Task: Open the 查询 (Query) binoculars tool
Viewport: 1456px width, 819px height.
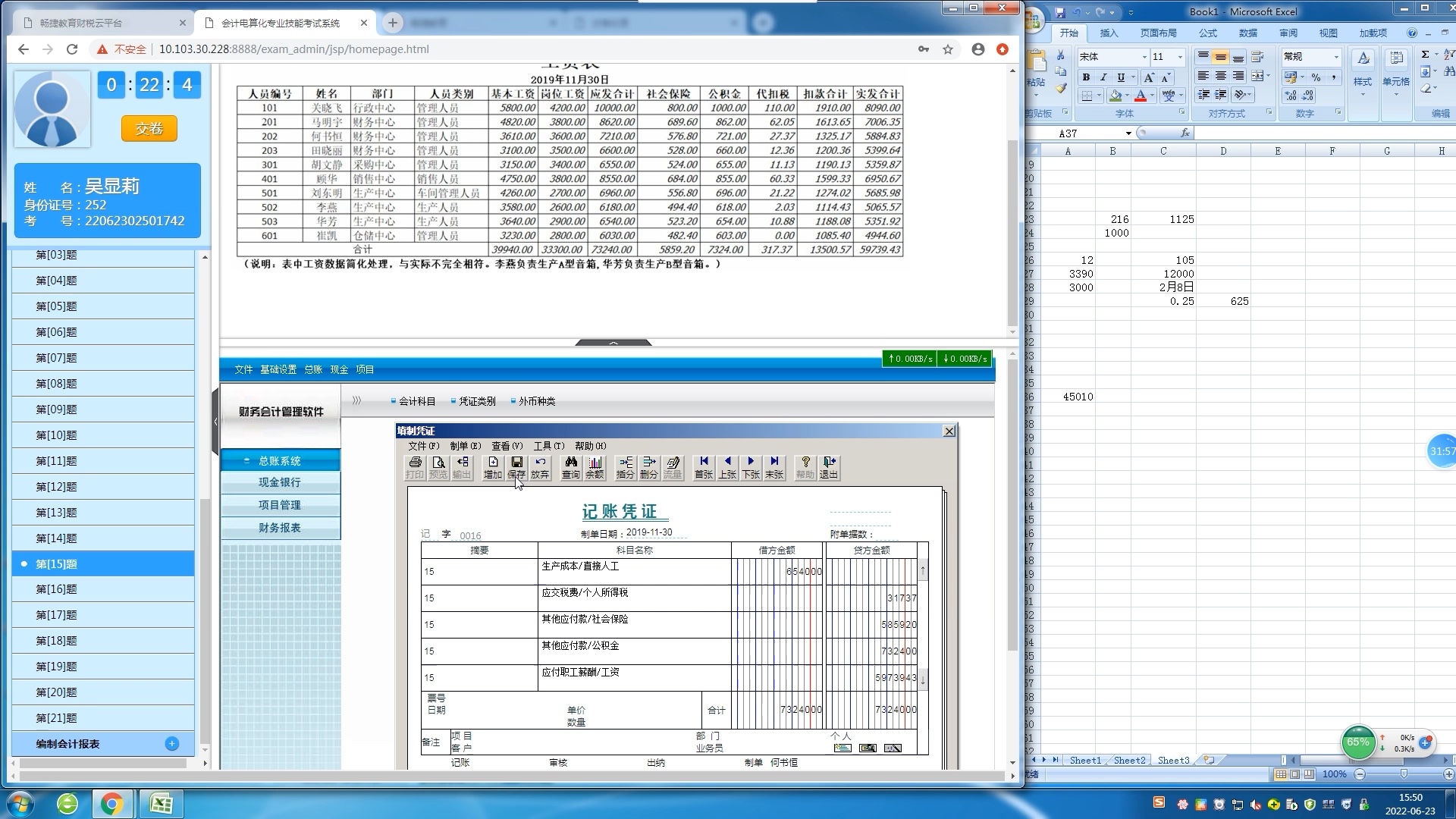Action: (x=571, y=467)
